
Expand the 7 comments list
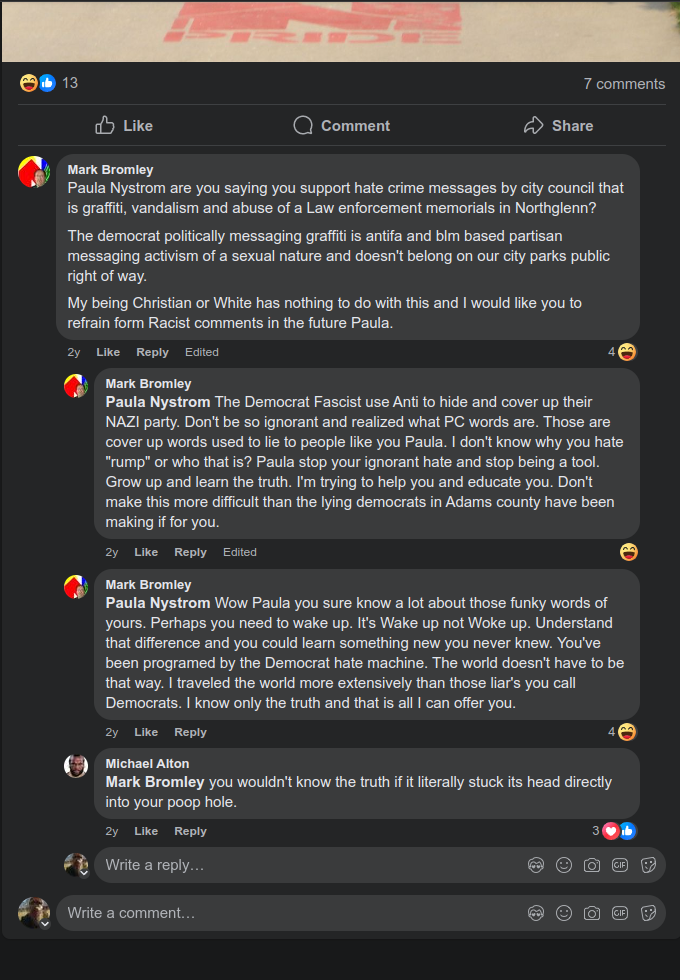[x=624, y=84]
